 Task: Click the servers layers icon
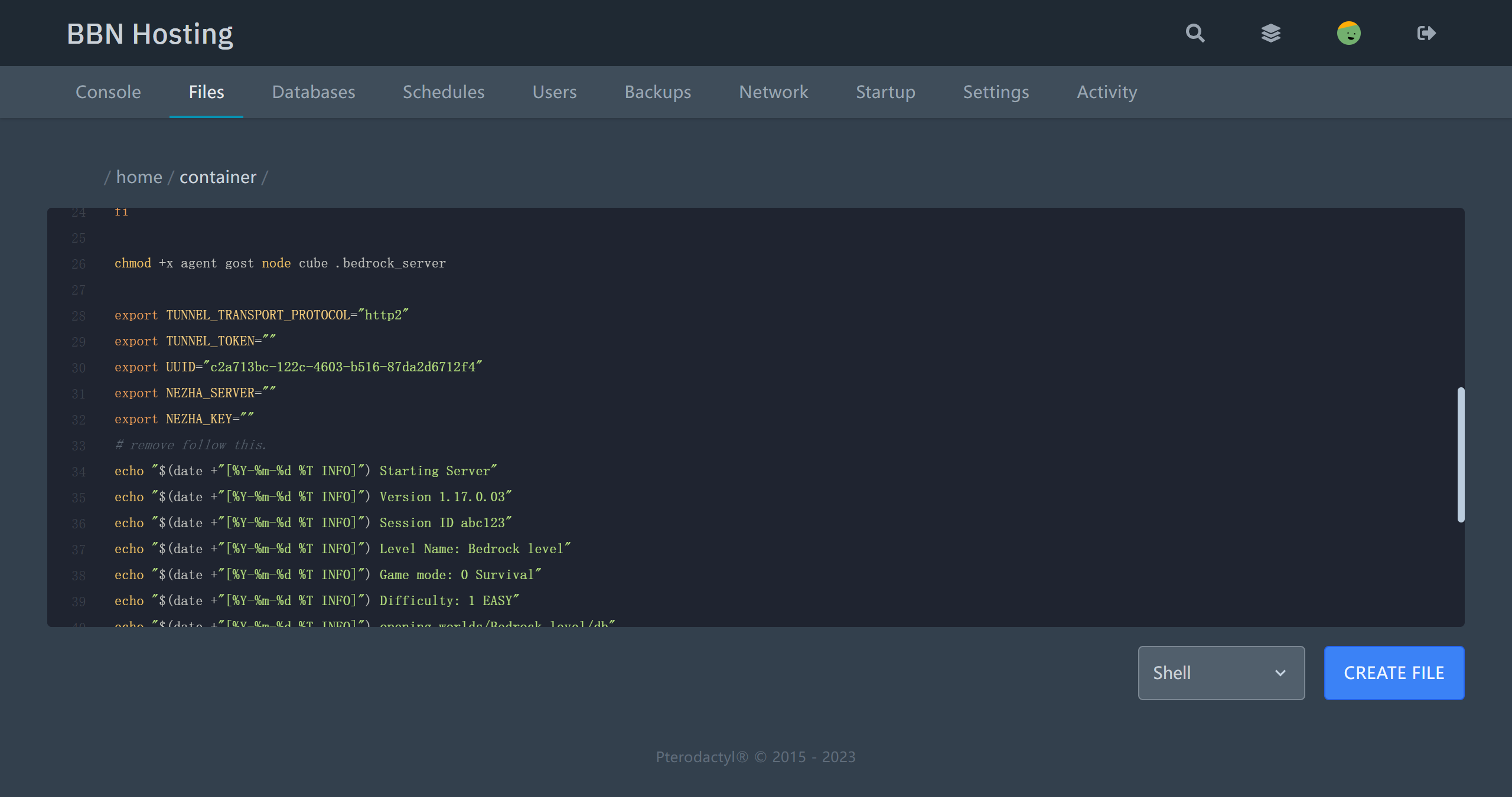pyautogui.click(x=1270, y=33)
